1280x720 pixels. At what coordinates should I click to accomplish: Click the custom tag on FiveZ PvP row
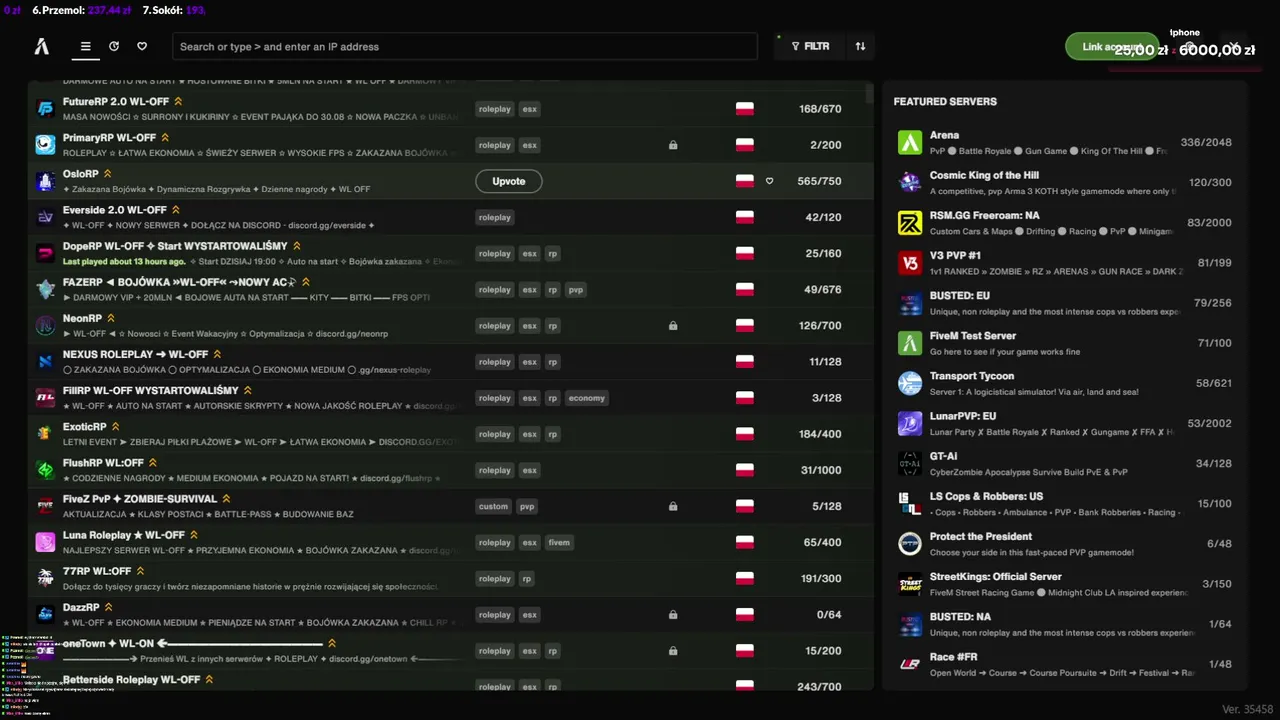(x=493, y=506)
